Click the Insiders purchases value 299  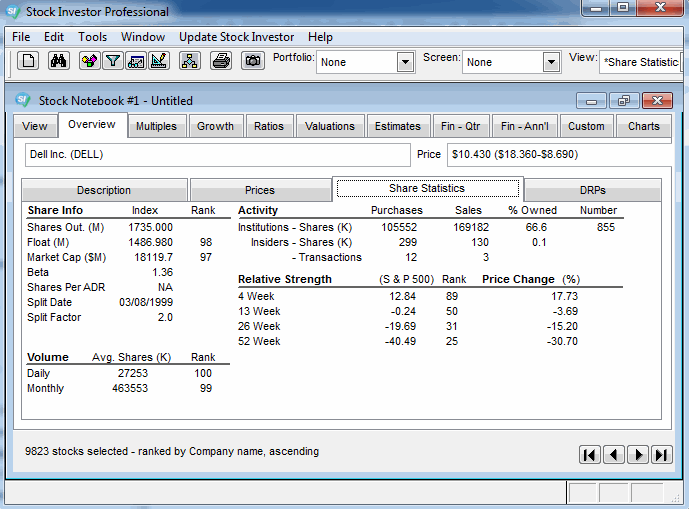pos(408,242)
